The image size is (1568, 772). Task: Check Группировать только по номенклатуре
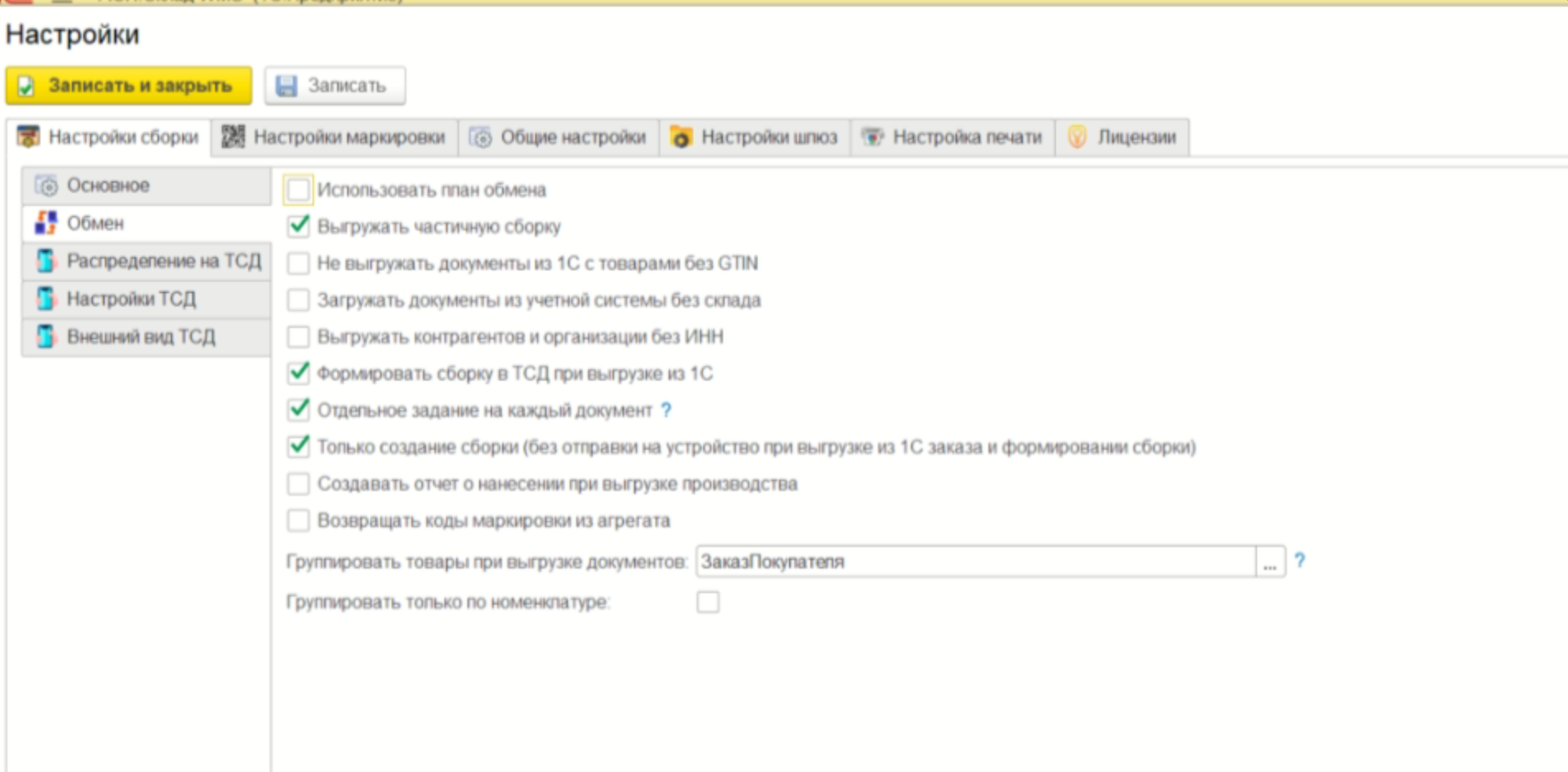click(708, 602)
